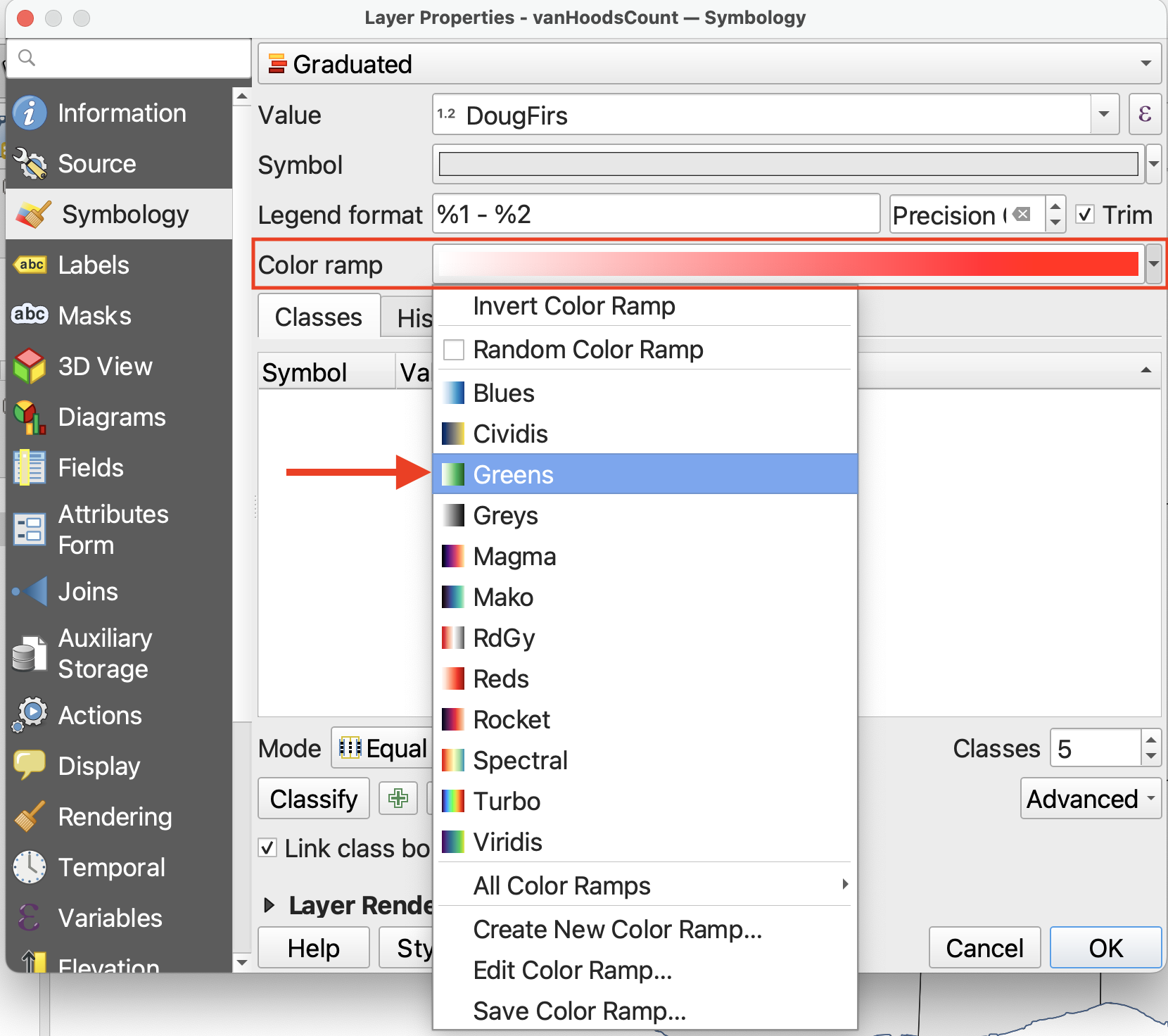Open the expression editor epsilon button
Screen dimensions: 1168x1036
tap(1144, 114)
